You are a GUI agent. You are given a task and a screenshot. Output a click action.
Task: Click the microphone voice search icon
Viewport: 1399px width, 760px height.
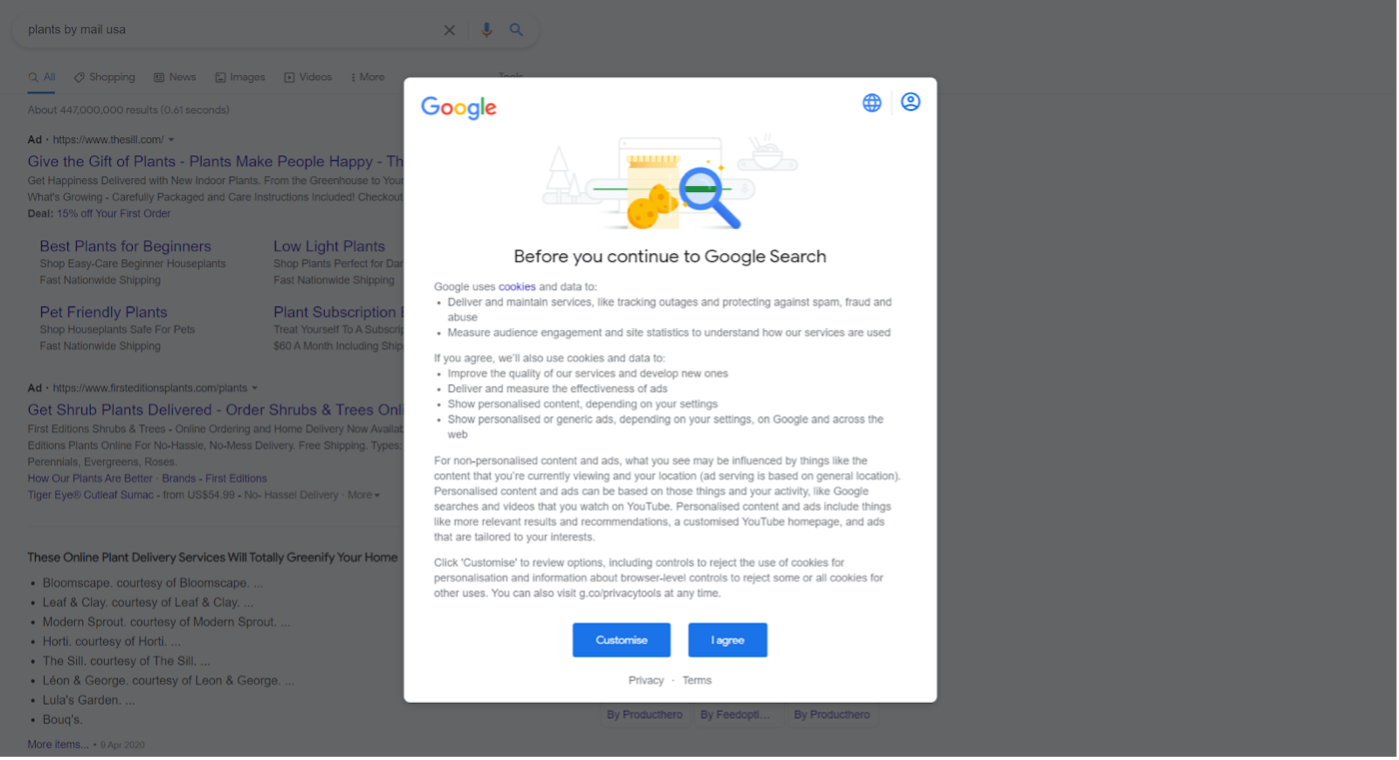pyautogui.click(x=486, y=30)
